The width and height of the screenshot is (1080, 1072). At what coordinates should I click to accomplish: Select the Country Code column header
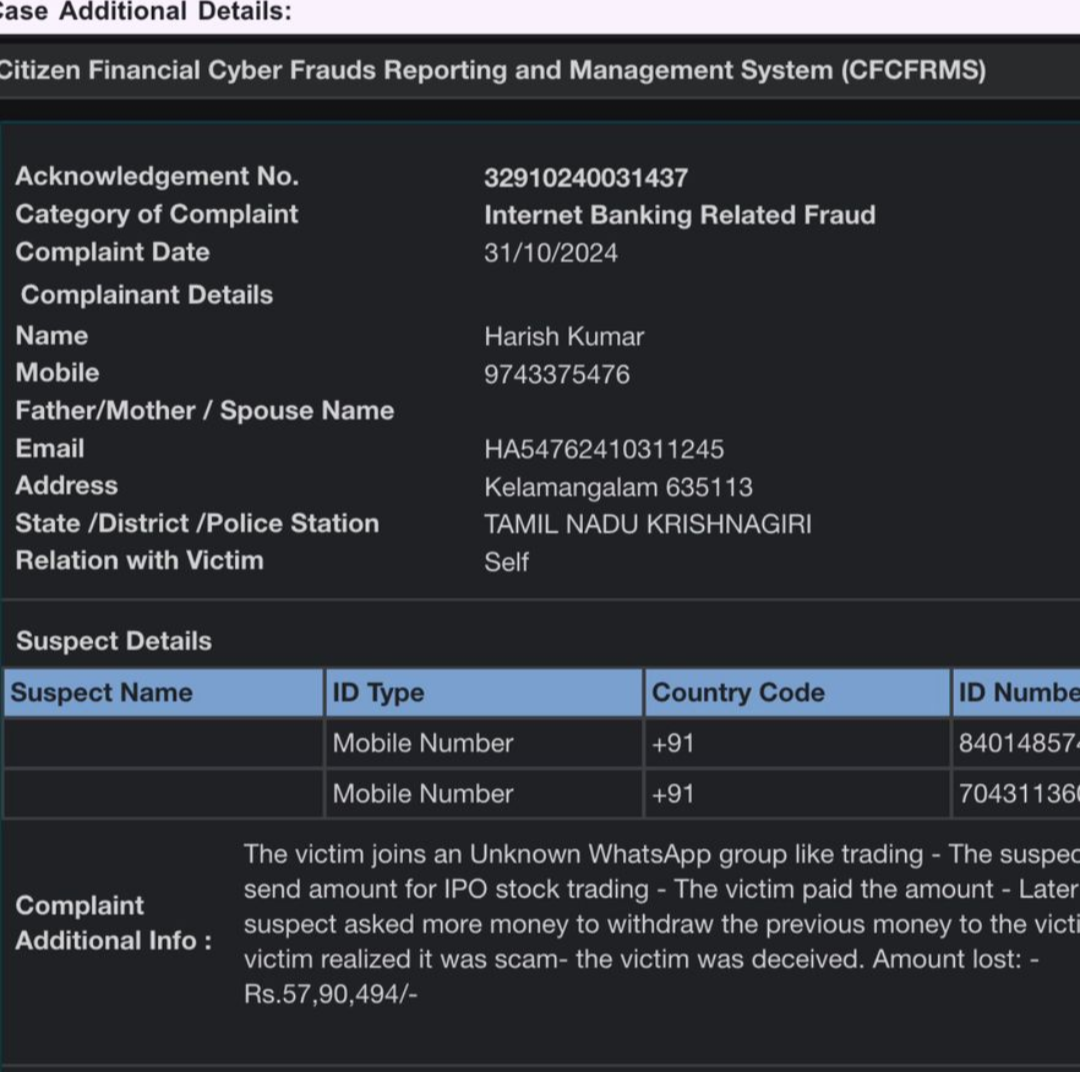click(738, 693)
